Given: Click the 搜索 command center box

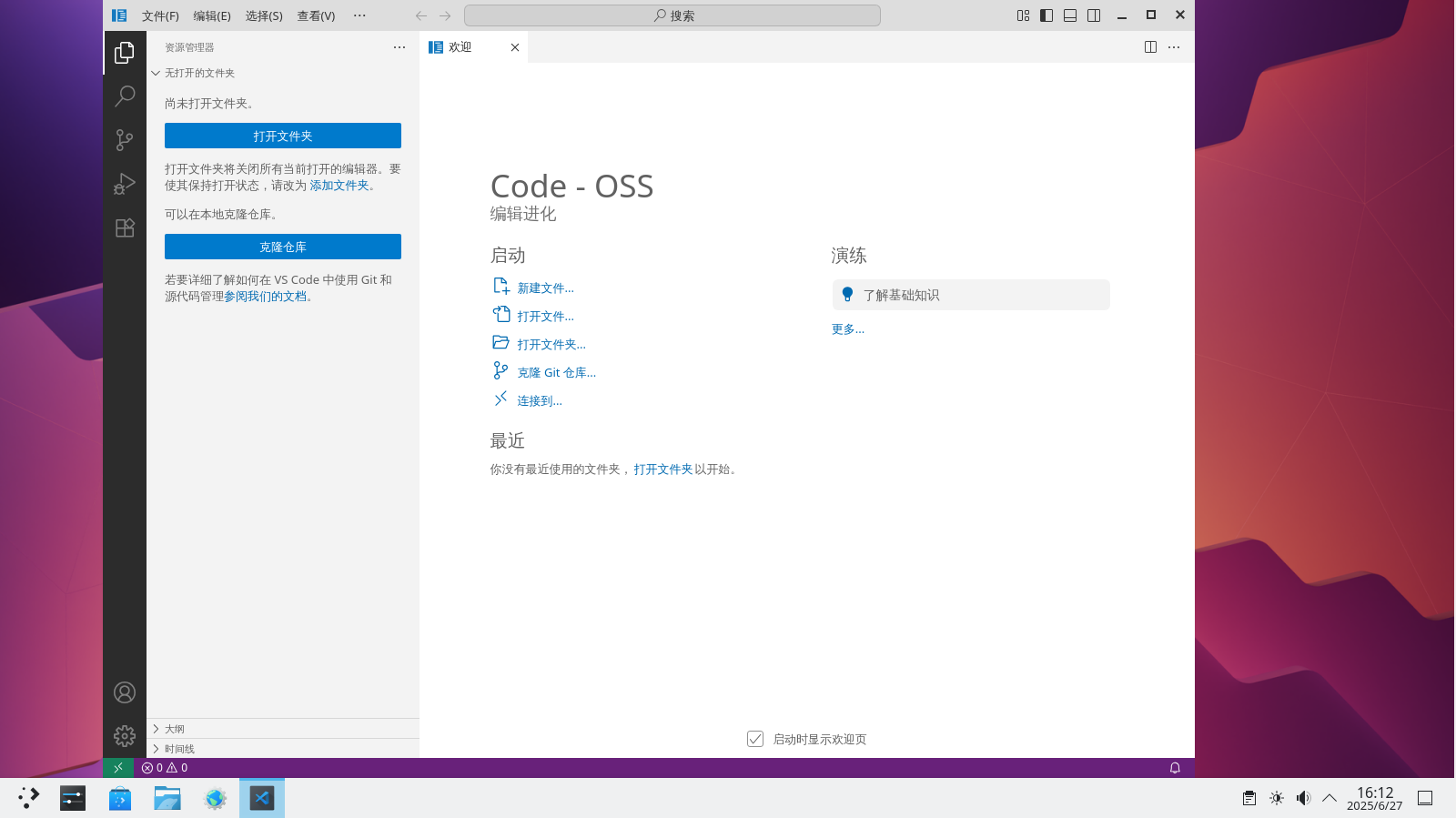Looking at the screenshot, I should tap(672, 15).
